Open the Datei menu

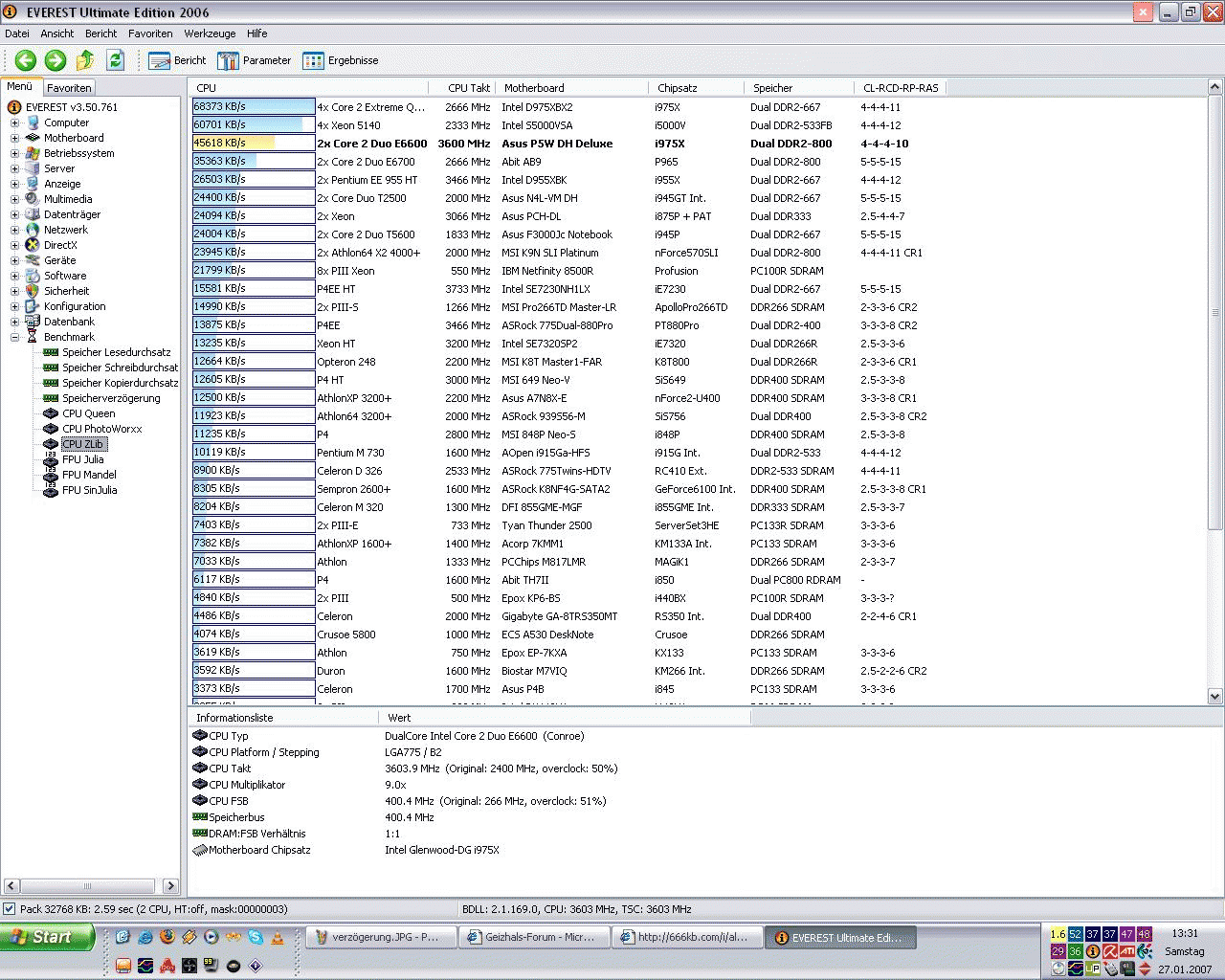(x=17, y=33)
